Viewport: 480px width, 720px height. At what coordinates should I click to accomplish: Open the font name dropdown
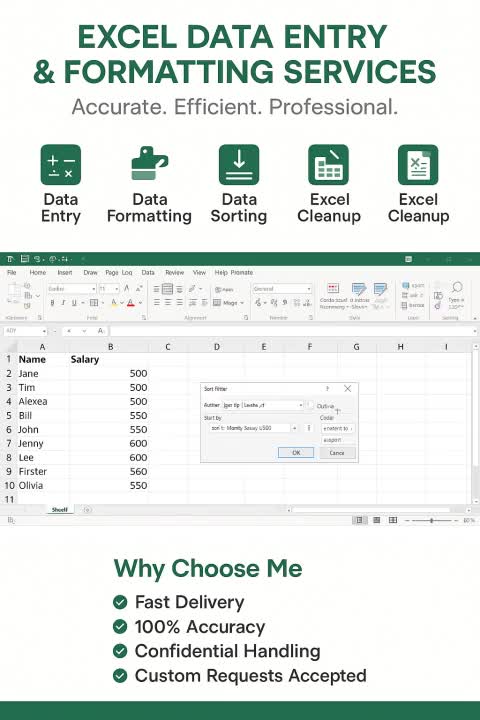[x=93, y=289]
